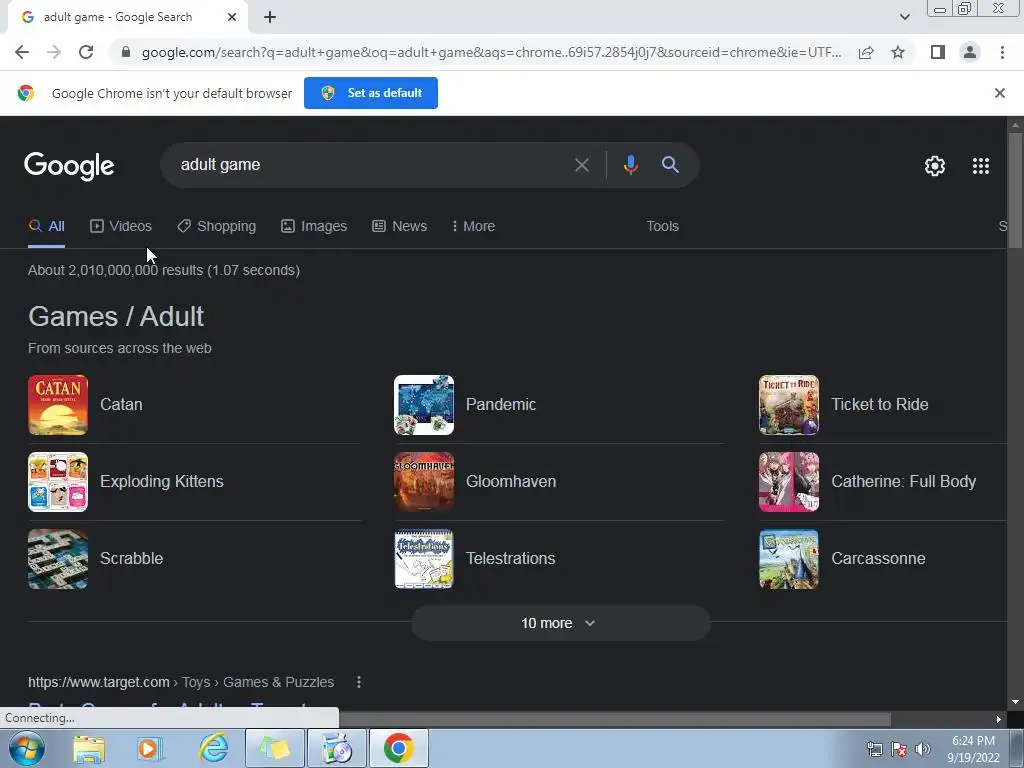
Task: Click Google logo to go home
Action: (69, 166)
